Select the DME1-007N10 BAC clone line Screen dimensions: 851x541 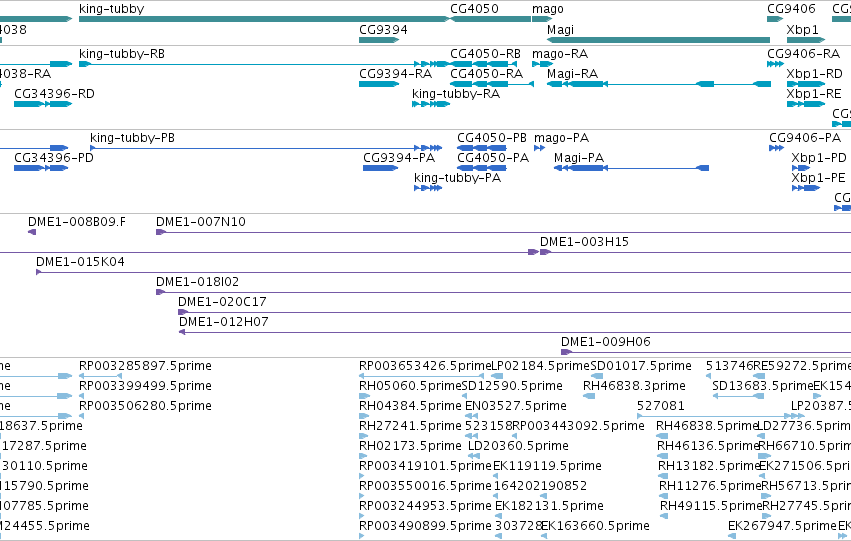point(504,232)
